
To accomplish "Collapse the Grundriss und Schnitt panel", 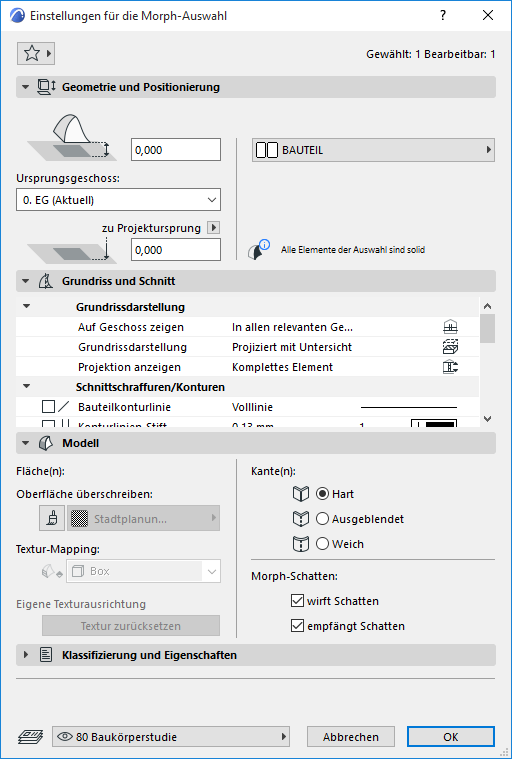I will coord(25,281).
